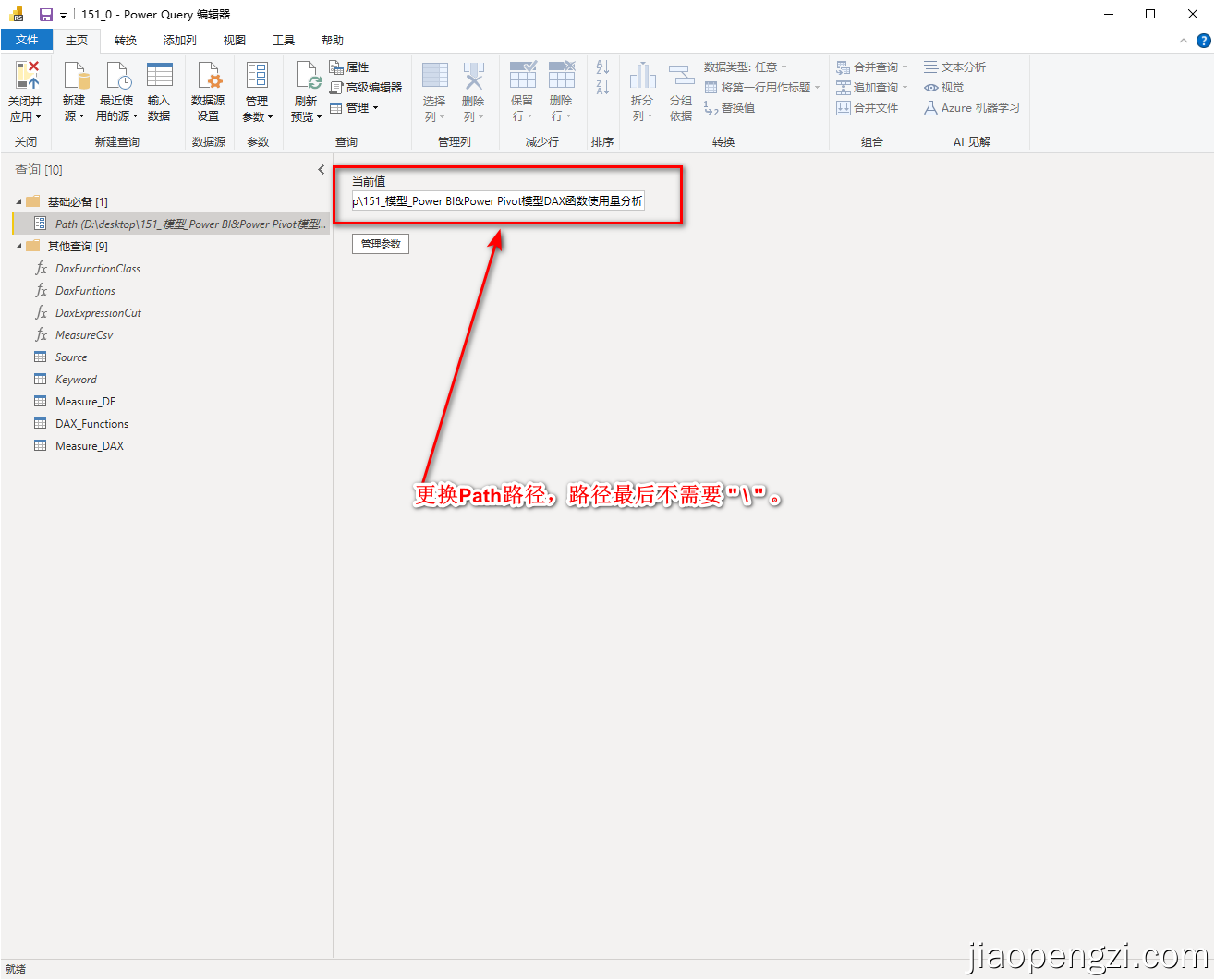Open Azure Machine Learning (Azure 机器学习)
Image resolution: width=1215 pixels, height=980 pixels.
point(972,108)
